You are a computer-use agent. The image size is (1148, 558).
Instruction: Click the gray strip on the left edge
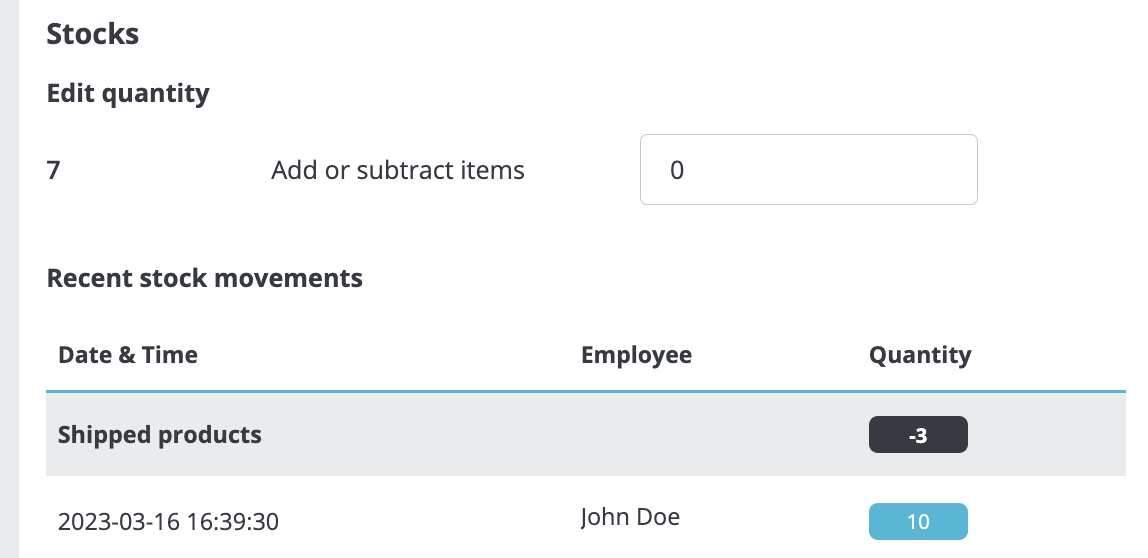click(x=9, y=280)
